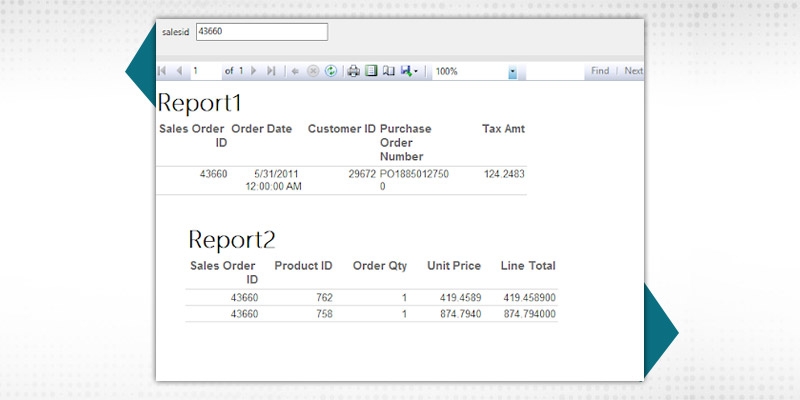Click the Find link in toolbar
Viewport: 800px width, 400px height.
coord(600,71)
